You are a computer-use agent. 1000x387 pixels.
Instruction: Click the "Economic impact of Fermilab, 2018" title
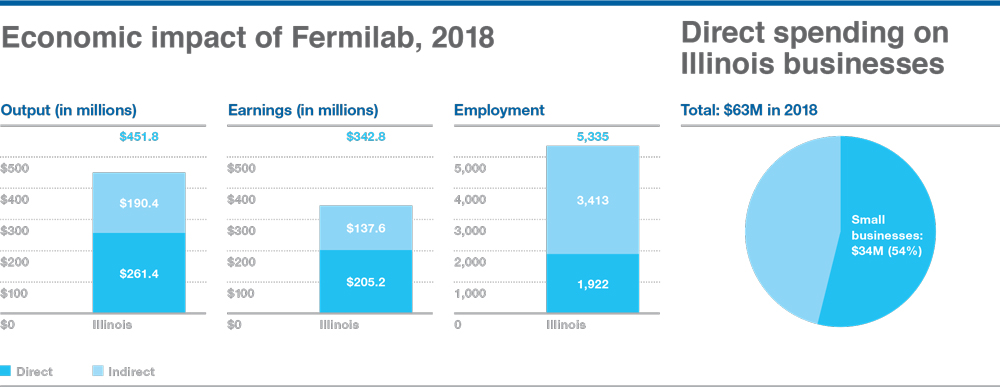point(248,38)
